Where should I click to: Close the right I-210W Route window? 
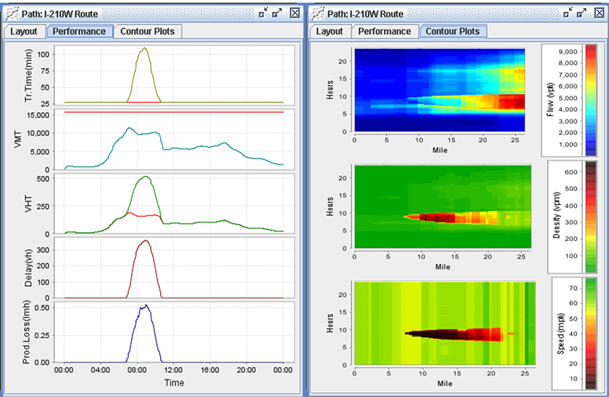tap(600, 13)
